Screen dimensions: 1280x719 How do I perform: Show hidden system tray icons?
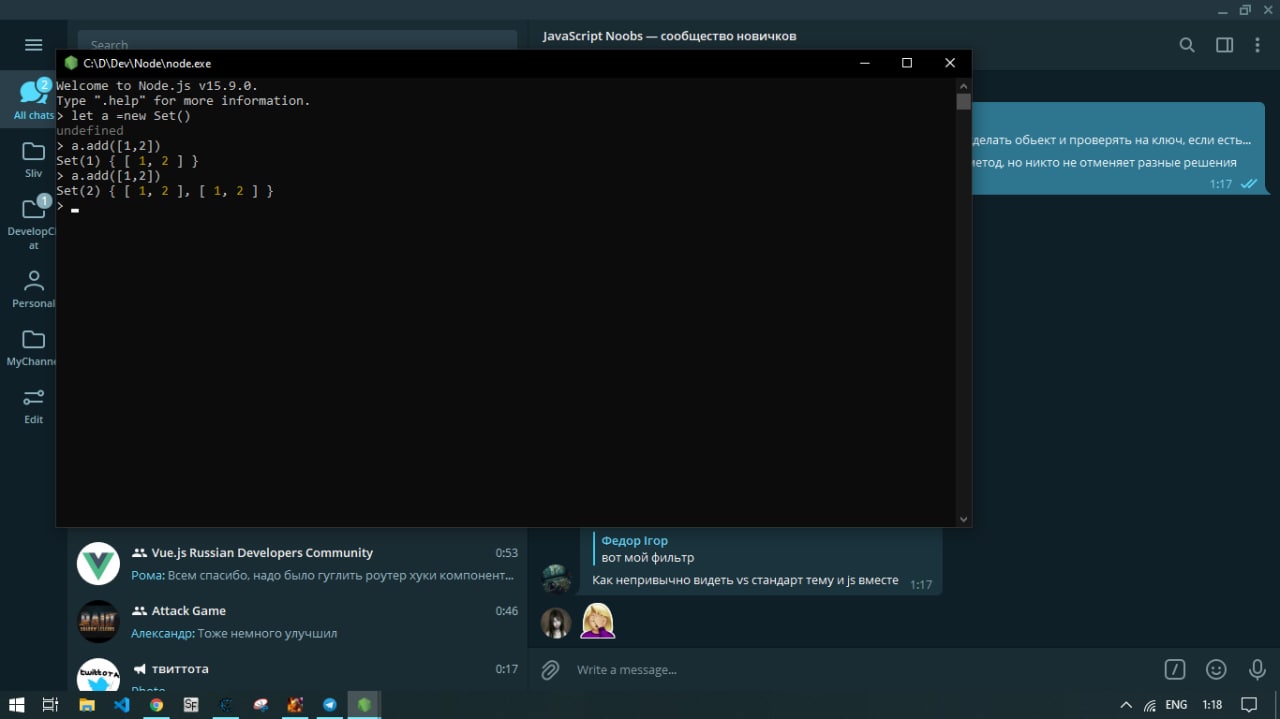[1126, 704]
